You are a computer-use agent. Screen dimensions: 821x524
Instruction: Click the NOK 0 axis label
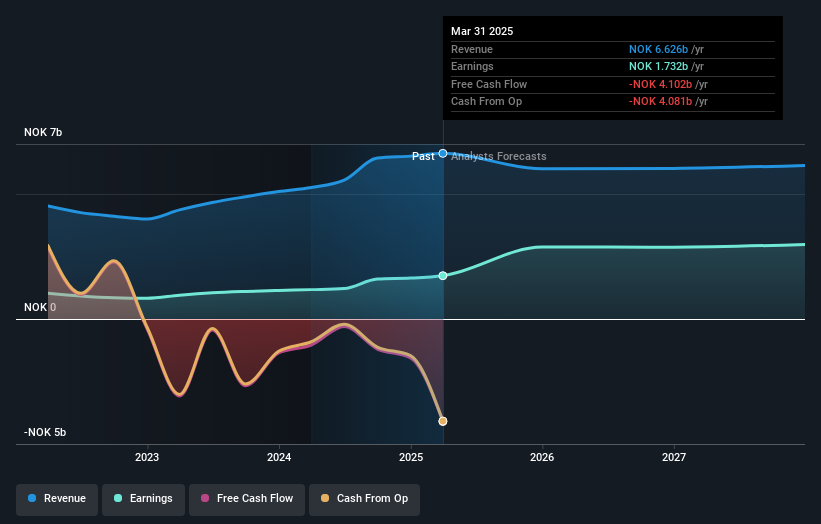tap(40, 307)
